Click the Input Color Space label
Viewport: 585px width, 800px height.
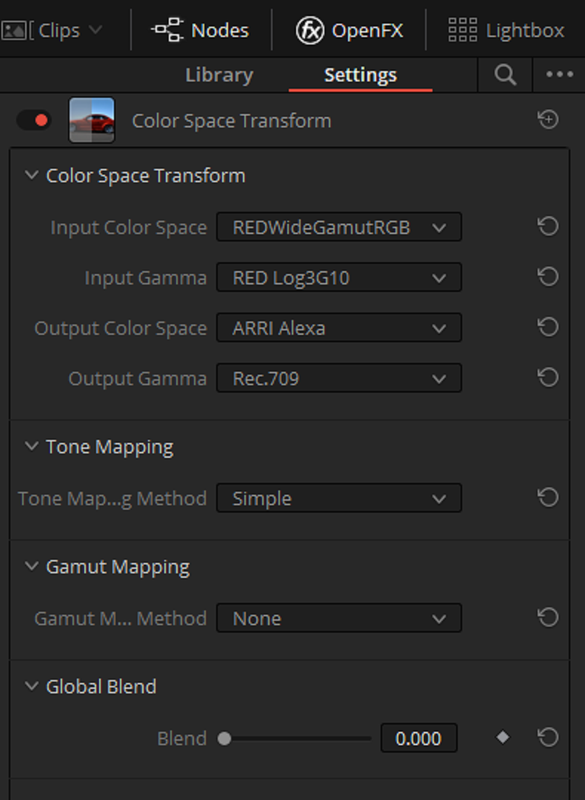129,228
